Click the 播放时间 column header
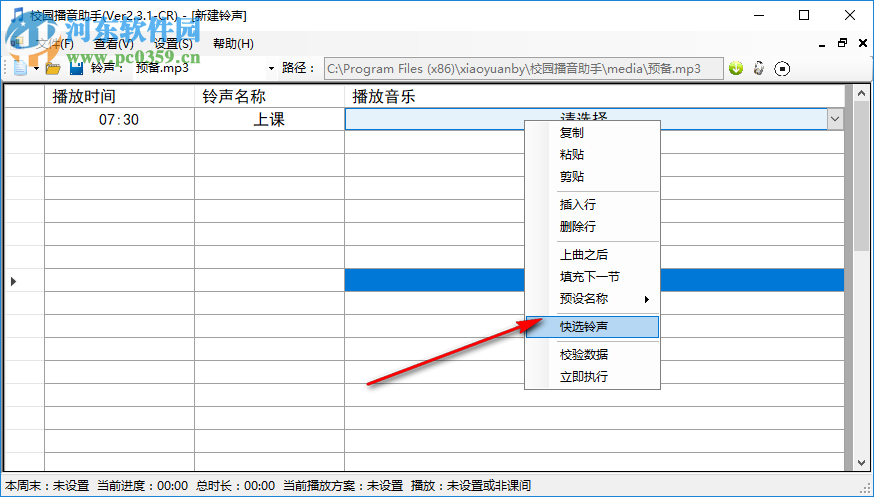The height and width of the screenshot is (497, 874). [119, 96]
